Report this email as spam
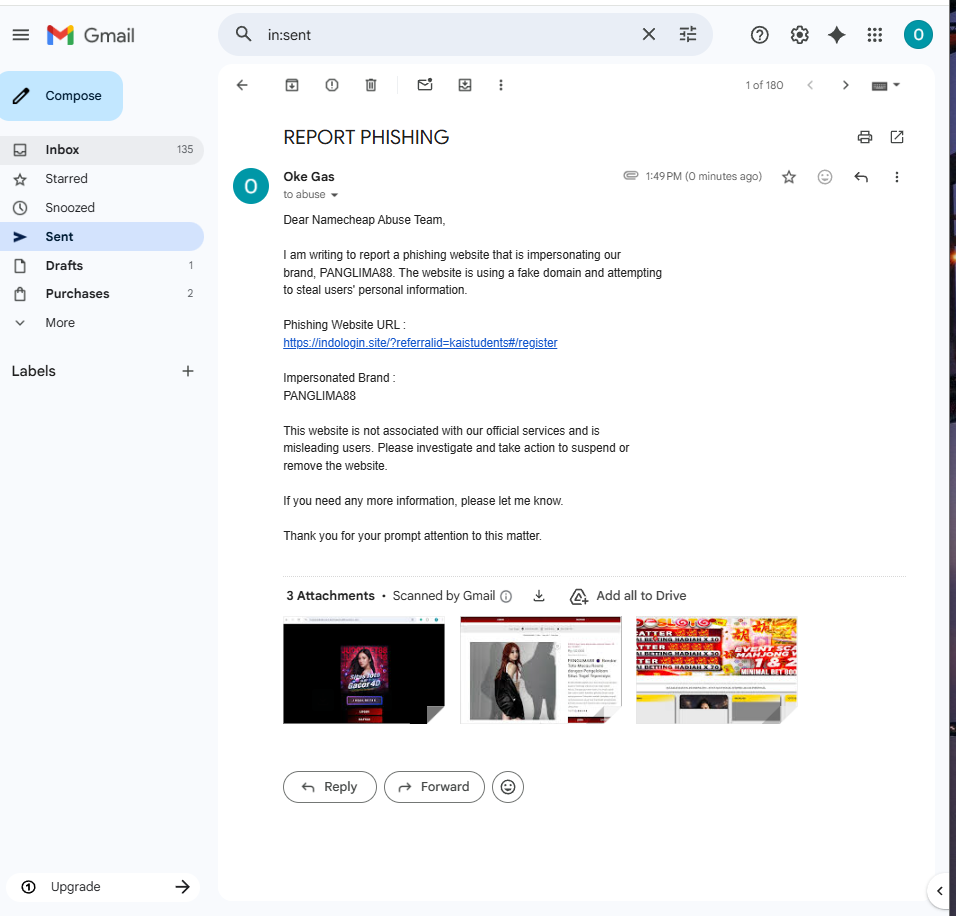The width and height of the screenshot is (956, 916). click(x=332, y=85)
